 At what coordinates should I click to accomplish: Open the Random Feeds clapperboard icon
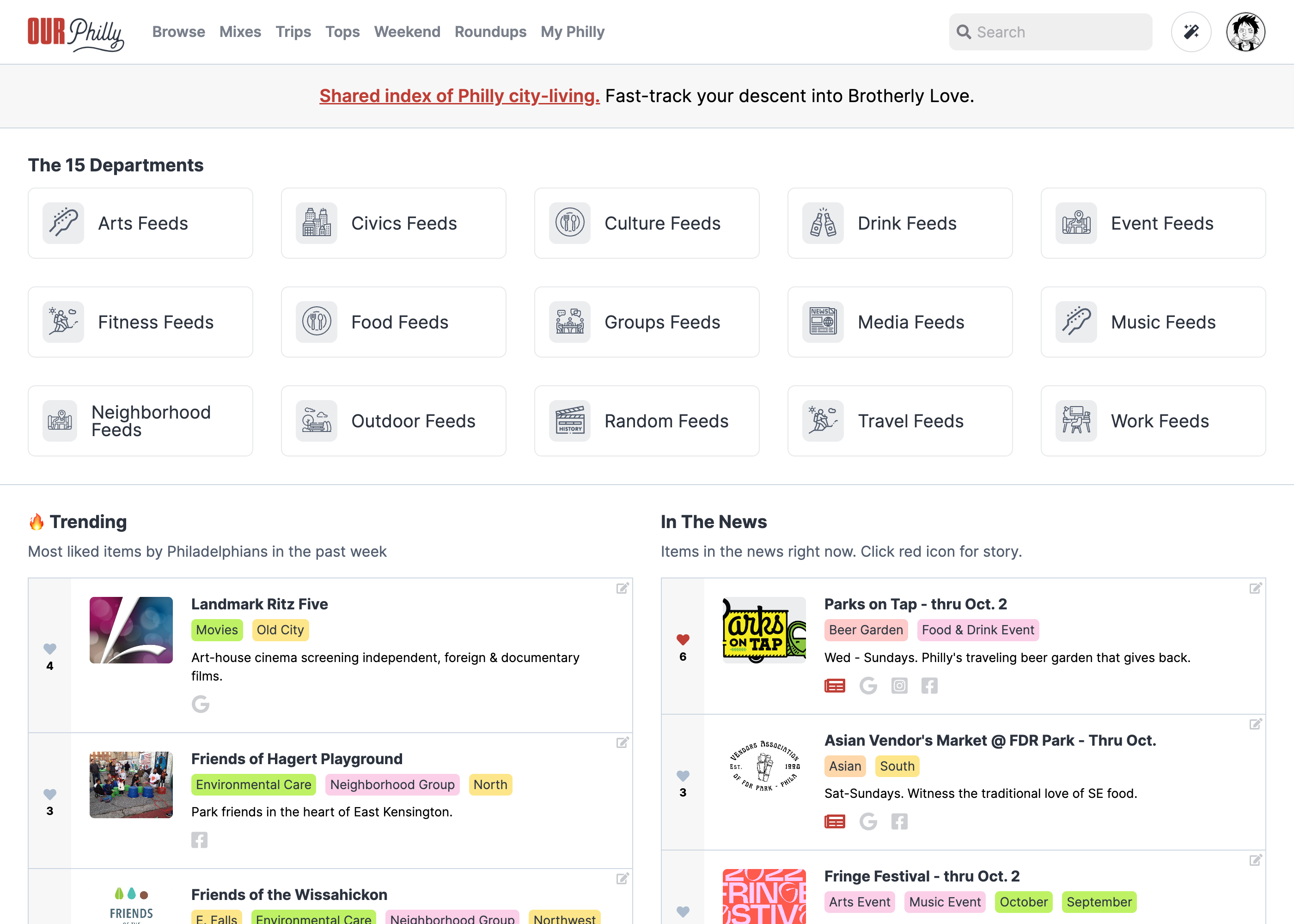(570, 421)
